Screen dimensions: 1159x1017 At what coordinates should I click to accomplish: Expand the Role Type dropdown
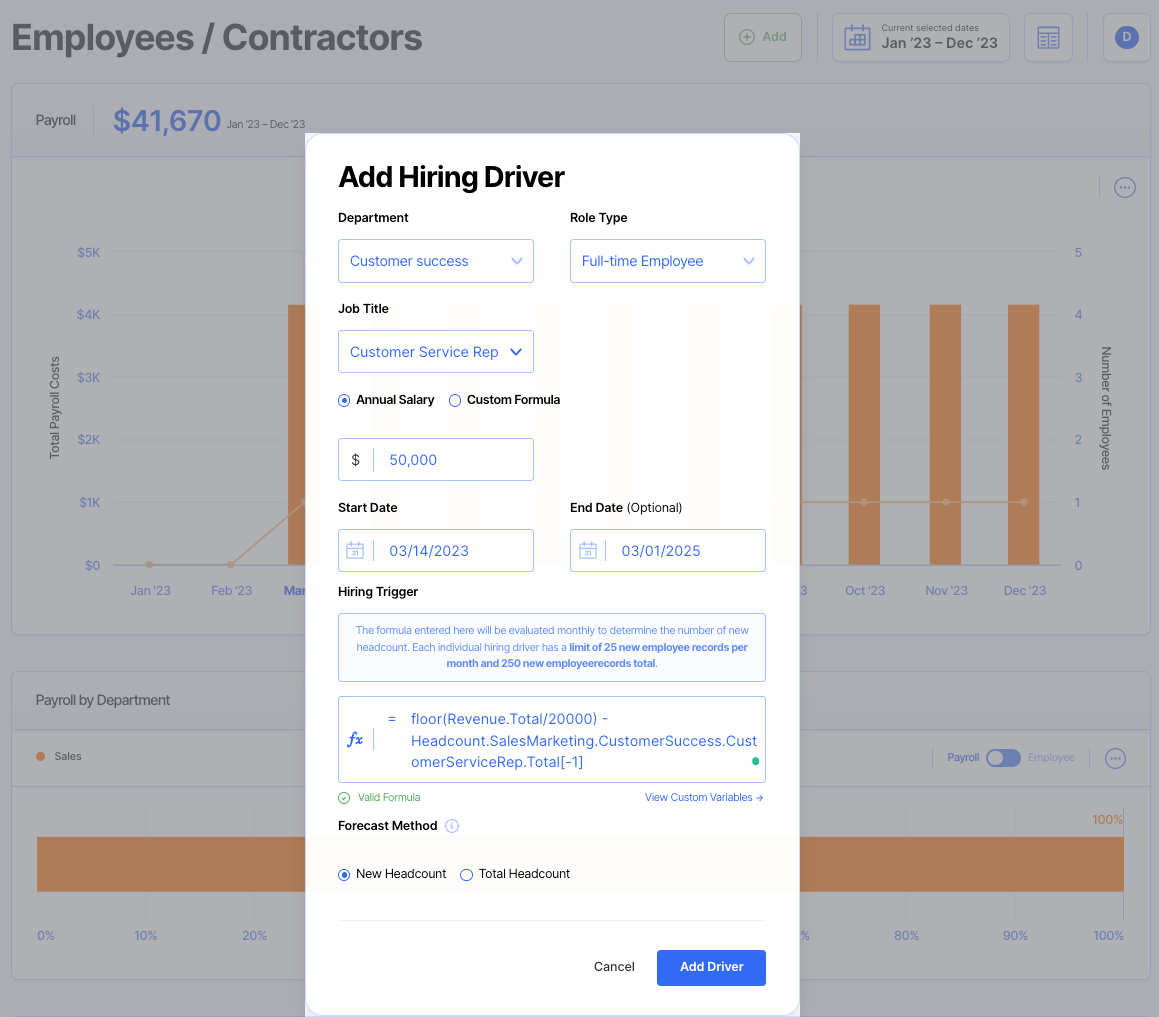pyautogui.click(x=667, y=261)
